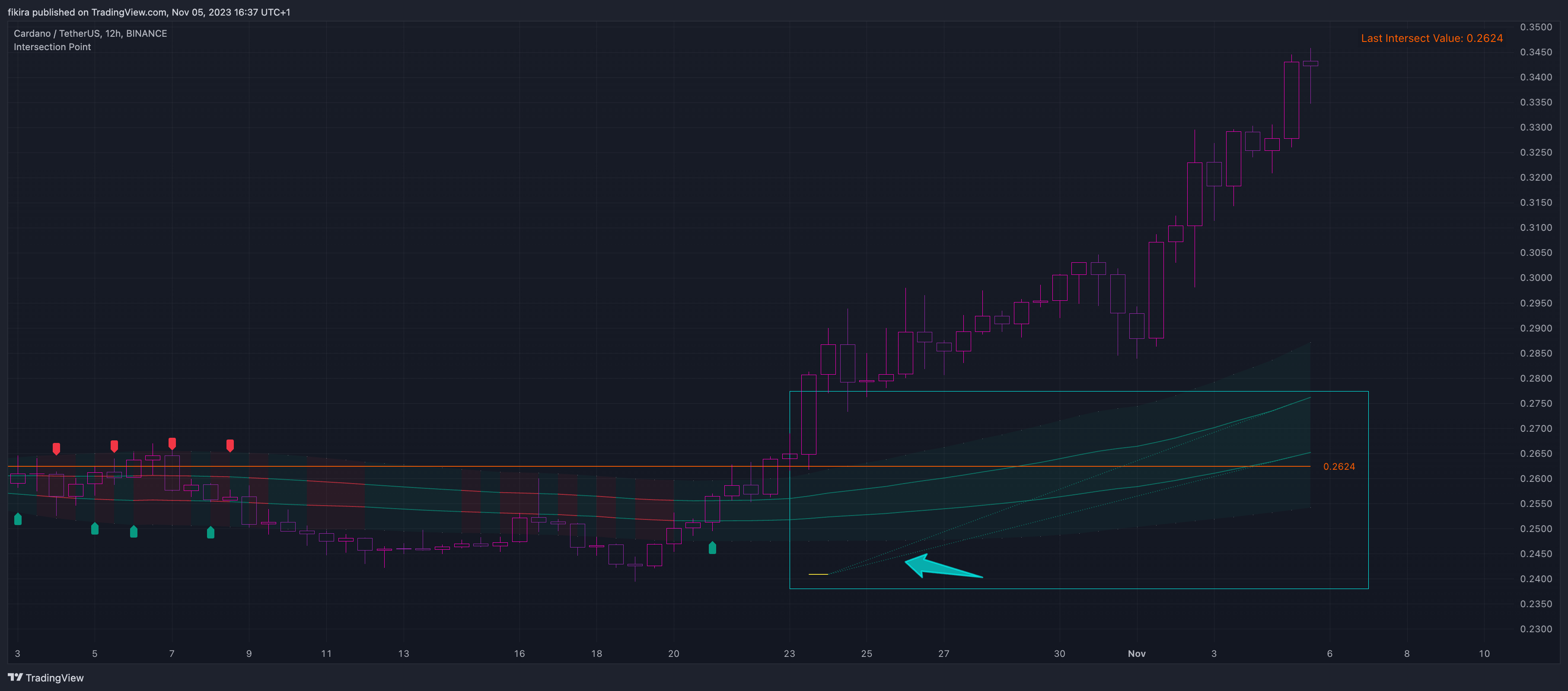This screenshot has height=691, width=1568.
Task: Click the 0.3100 price axis label
Action: (x=1536, y=228)
